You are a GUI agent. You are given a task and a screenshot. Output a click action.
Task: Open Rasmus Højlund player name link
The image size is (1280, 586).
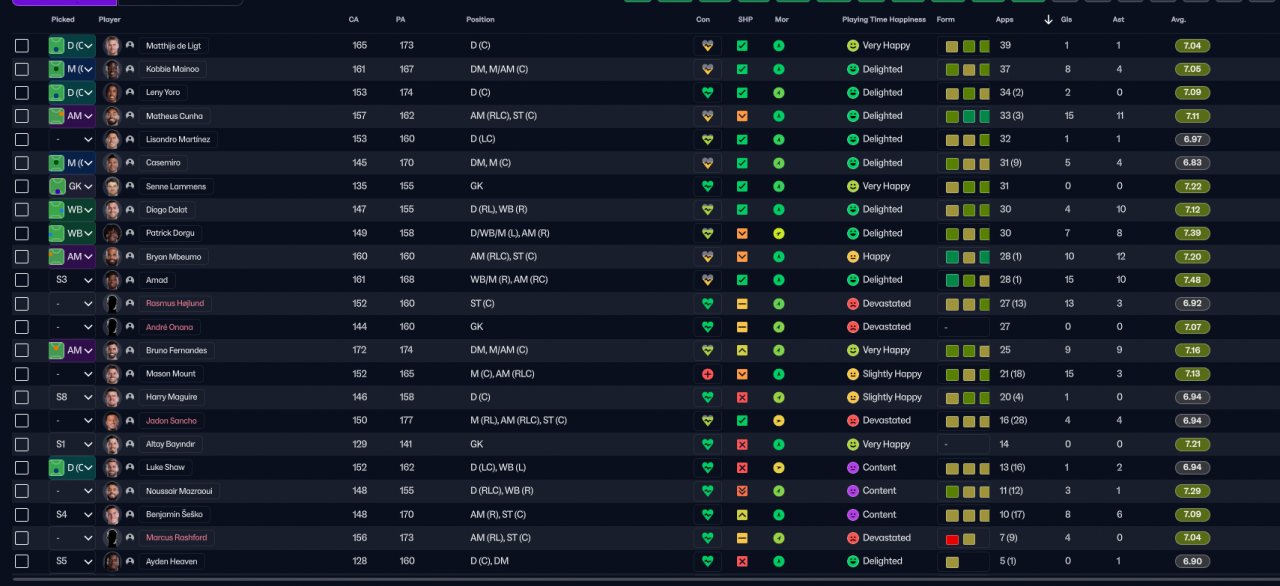coord(176,303)
